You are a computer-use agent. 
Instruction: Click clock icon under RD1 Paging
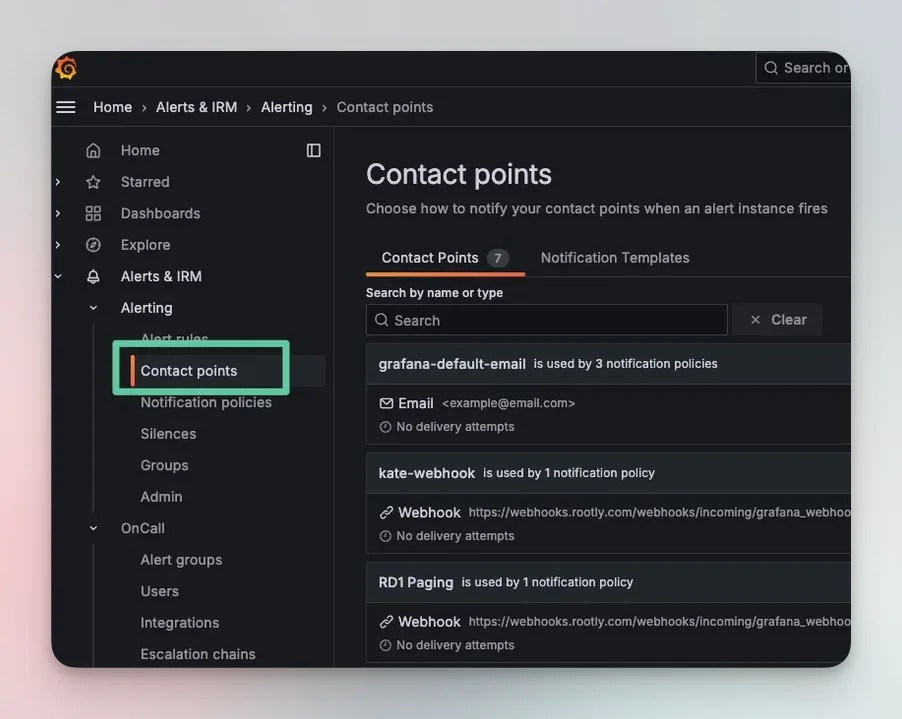pos(385,645)
